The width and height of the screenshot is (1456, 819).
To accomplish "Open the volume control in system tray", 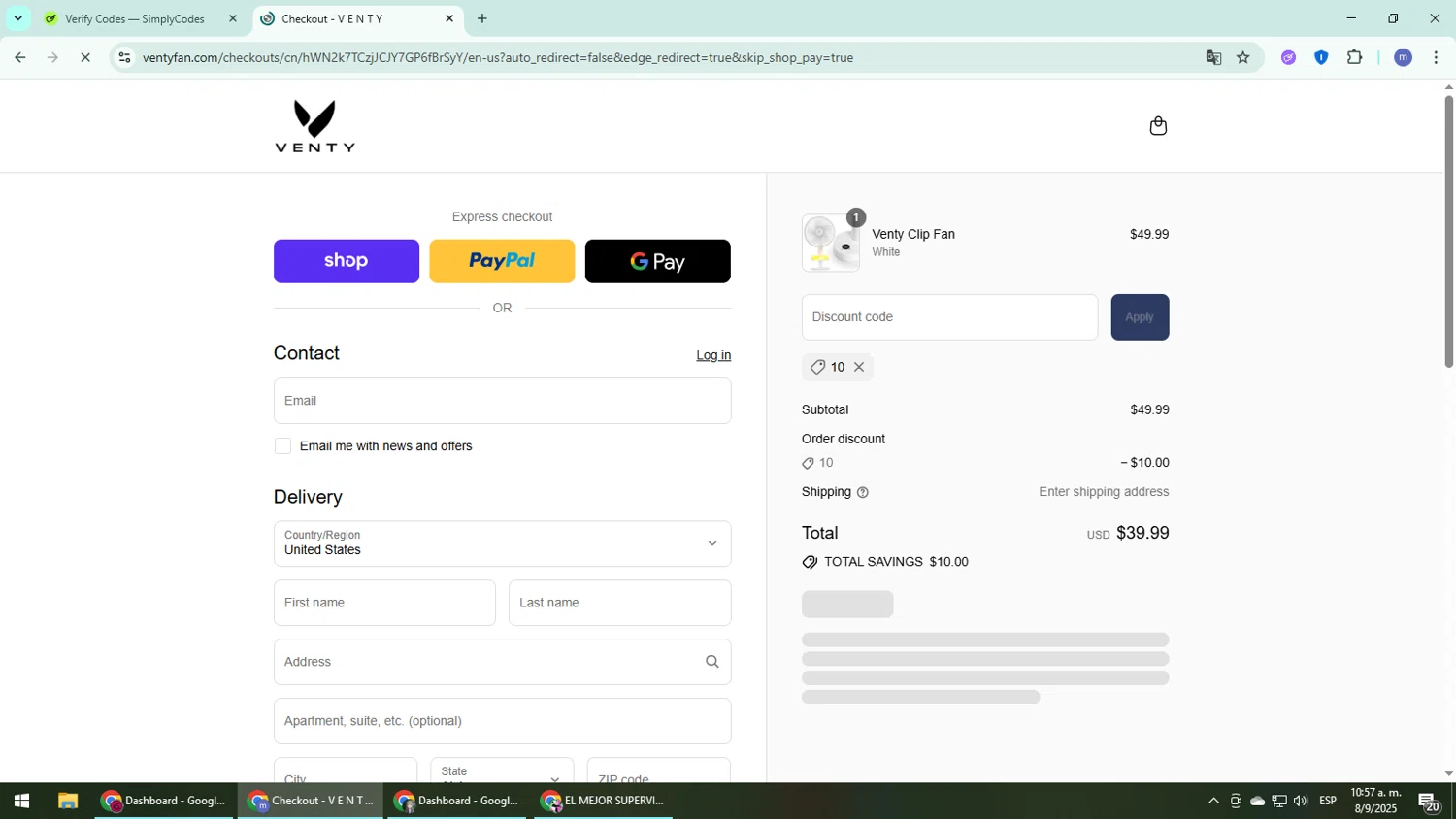I will (x=1301, y=801).
